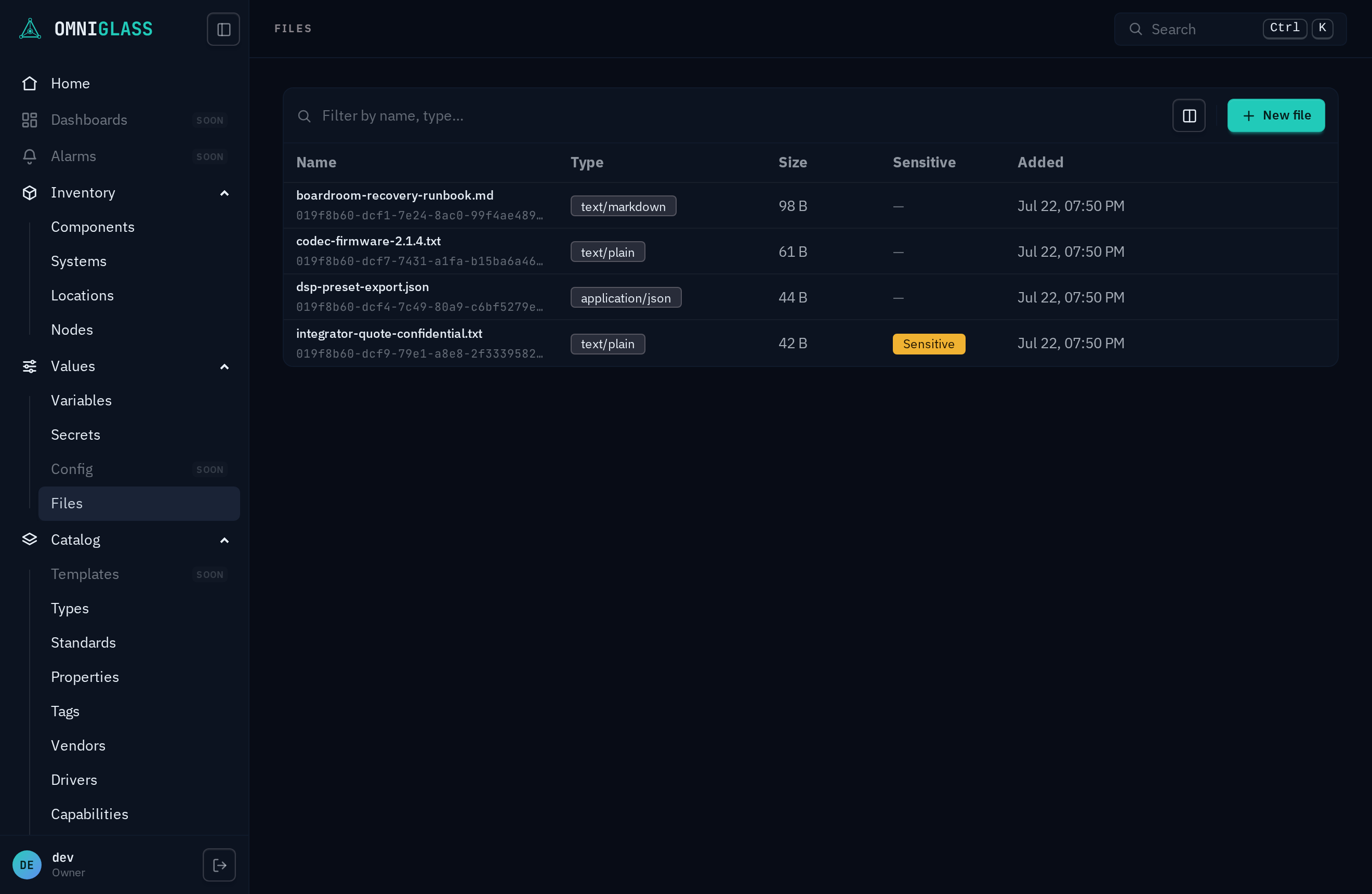Click the 42 B size cell
Image resolution: width=1372 pixels, height=894 pixels.
coord(793,344)
